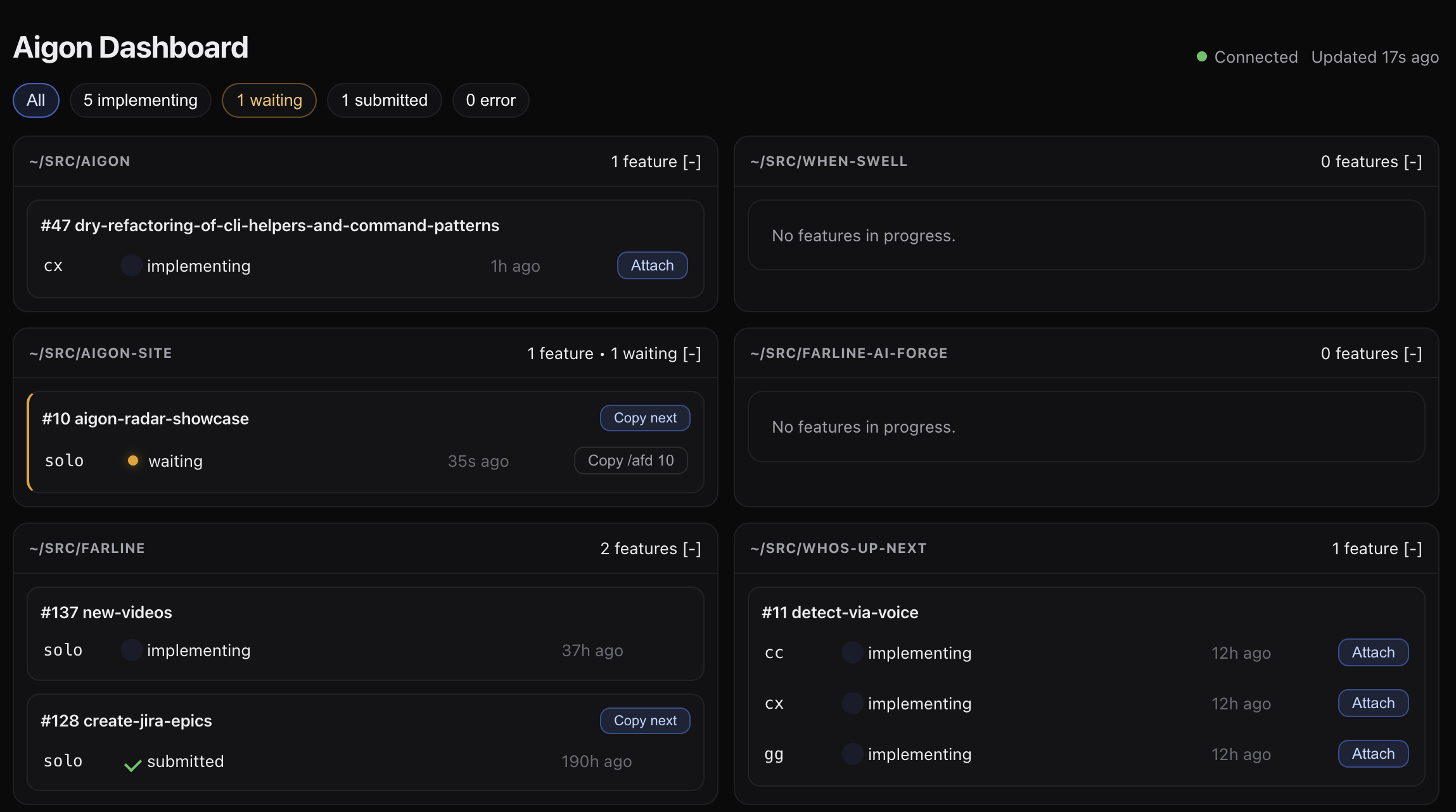Toggle the 1 submitted filter
This screenshot has height=812, width=1456.
[x=384, y=100]
